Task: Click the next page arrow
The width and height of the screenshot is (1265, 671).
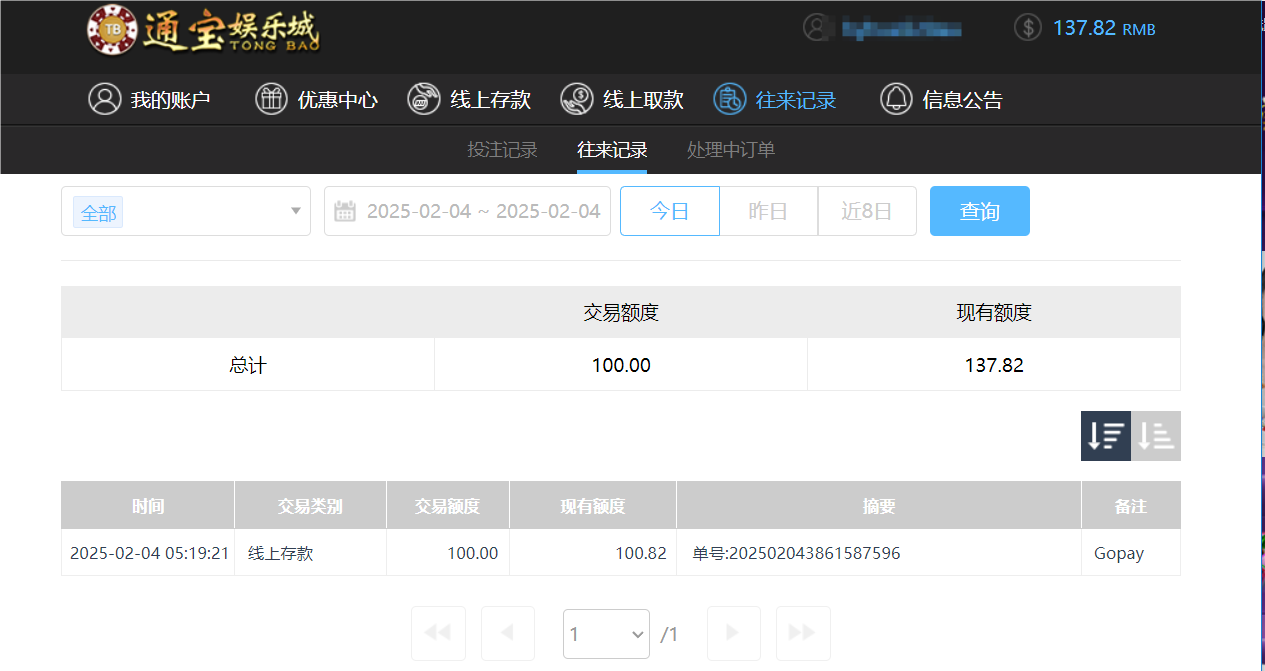Action: 733,633
